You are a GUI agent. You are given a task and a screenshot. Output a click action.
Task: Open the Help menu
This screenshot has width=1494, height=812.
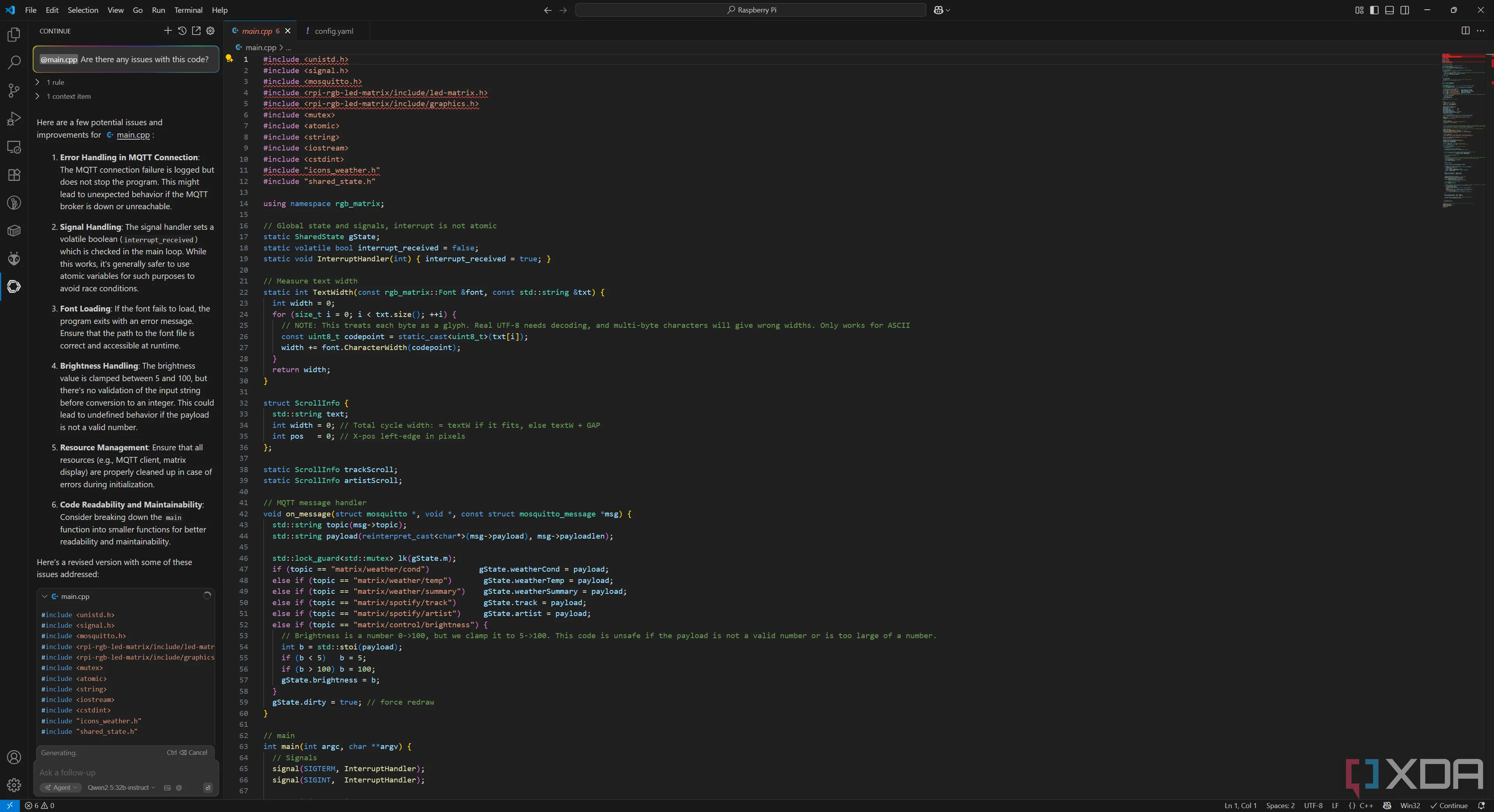click(220, 10)
